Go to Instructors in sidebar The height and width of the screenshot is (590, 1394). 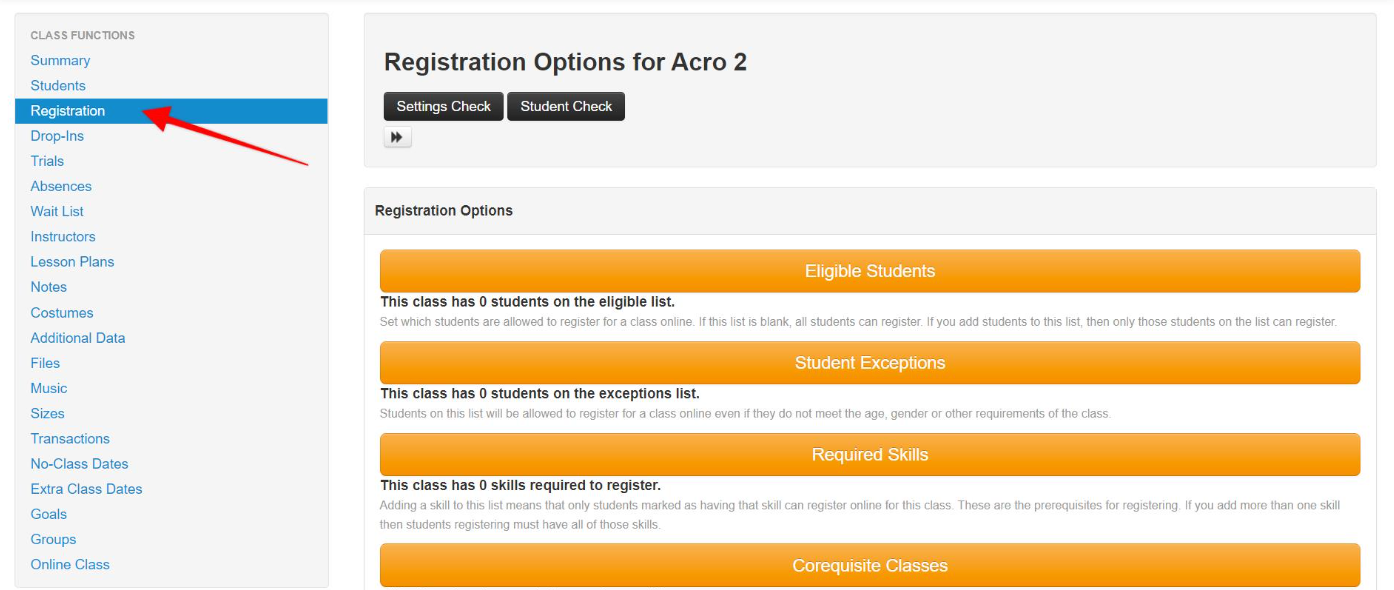(63, 236)
